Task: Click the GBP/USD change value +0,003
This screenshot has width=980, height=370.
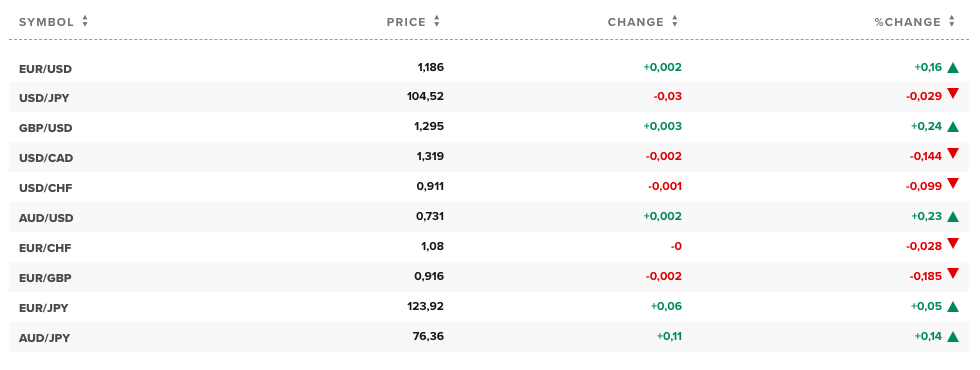Action: pos(662,126)
